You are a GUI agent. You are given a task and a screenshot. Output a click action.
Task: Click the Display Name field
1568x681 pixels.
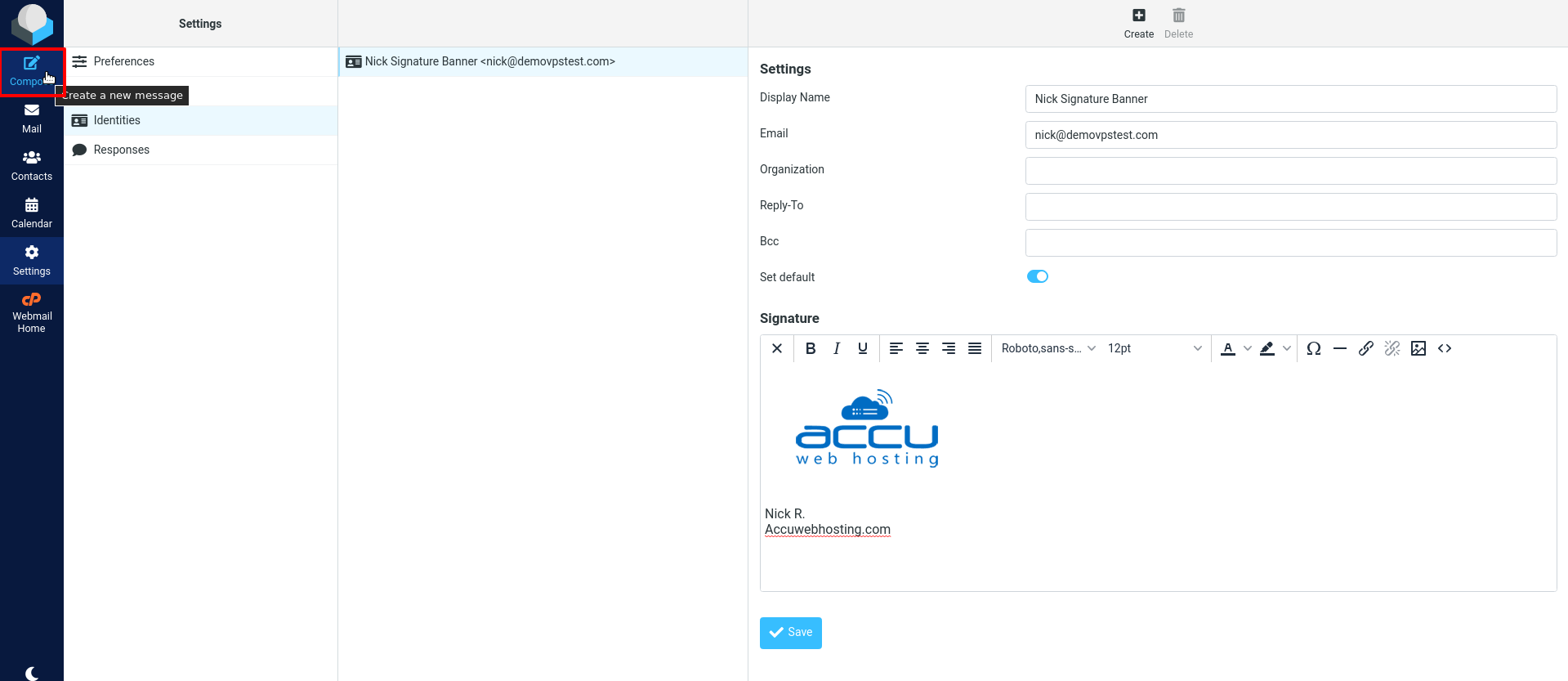click(1291, 99)
